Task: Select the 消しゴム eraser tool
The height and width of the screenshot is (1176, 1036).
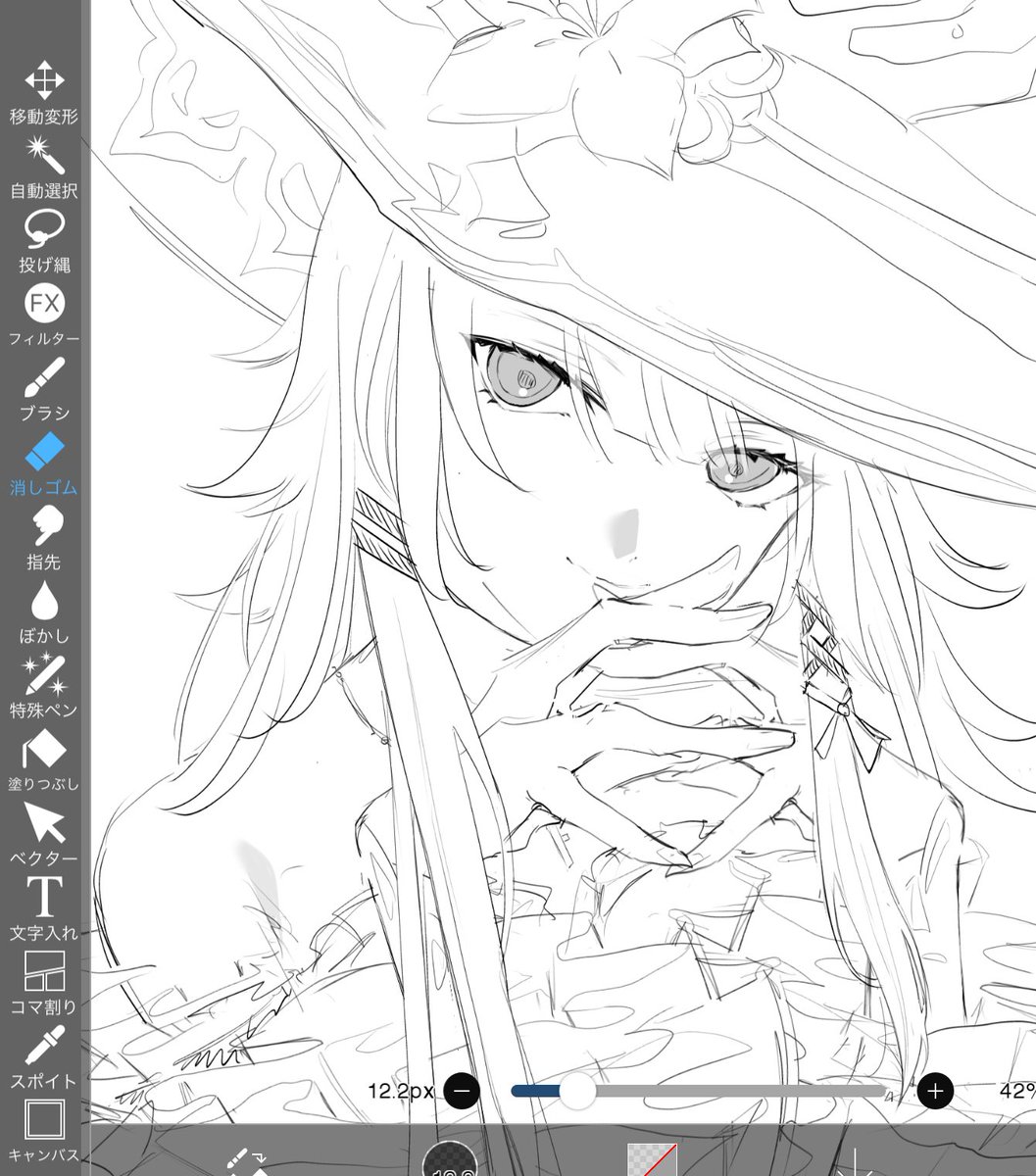Action: point(44,465)
